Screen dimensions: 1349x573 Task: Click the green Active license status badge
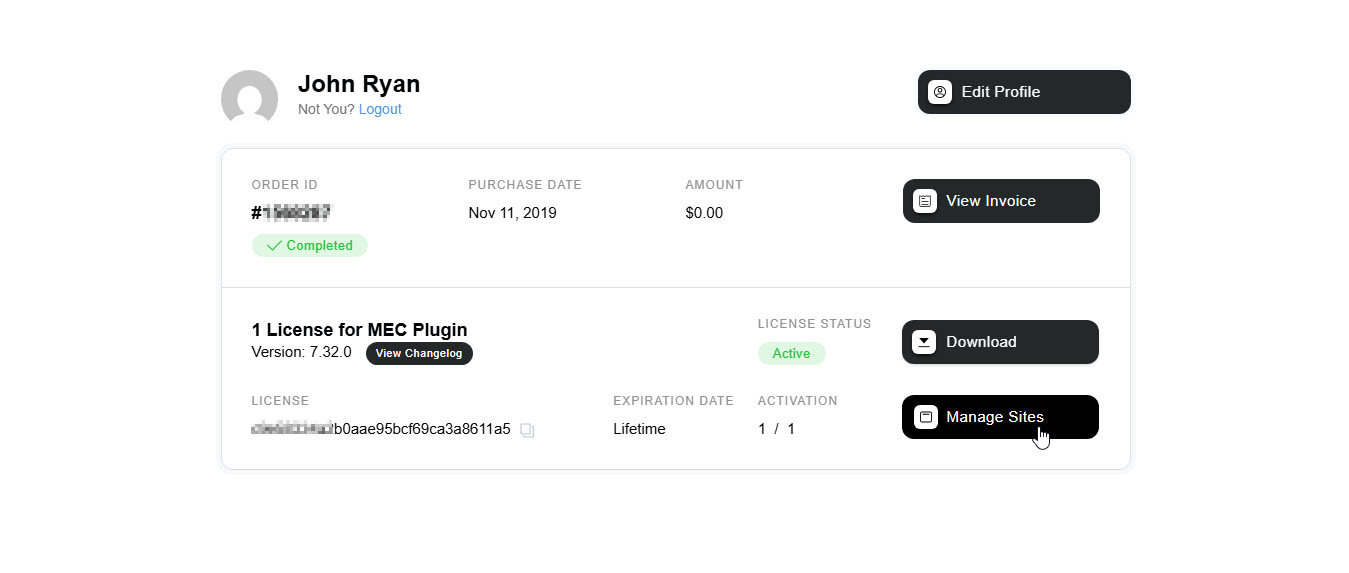tap(791, 353)
